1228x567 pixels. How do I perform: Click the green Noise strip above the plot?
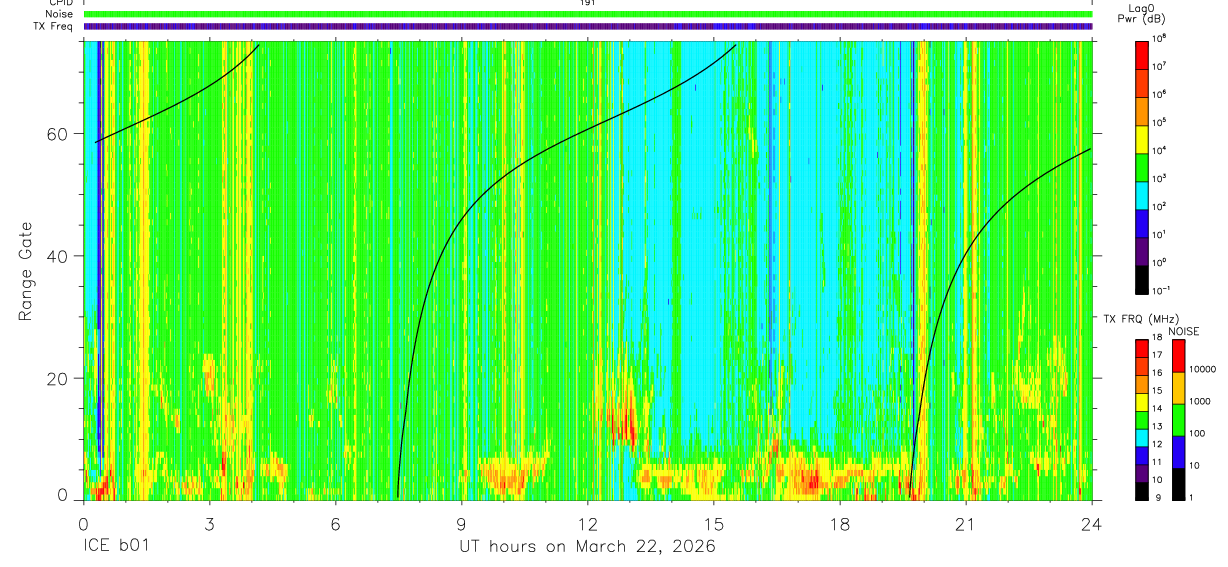(x=588, y=14)
